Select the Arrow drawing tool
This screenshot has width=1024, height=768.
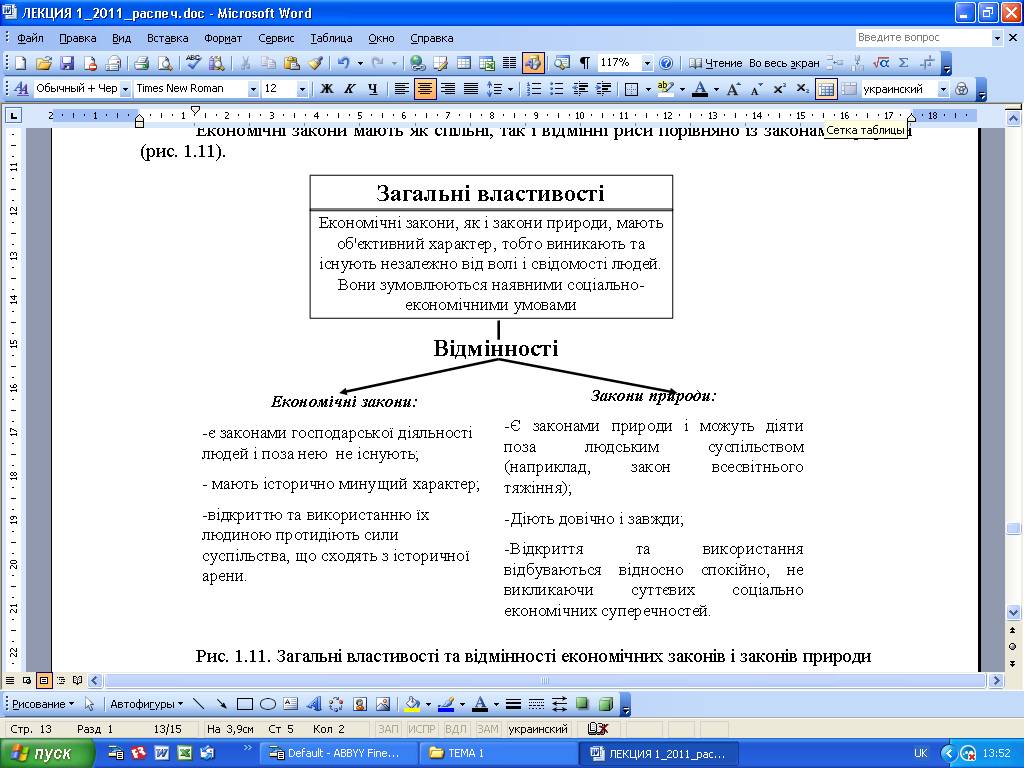[221, 704]
